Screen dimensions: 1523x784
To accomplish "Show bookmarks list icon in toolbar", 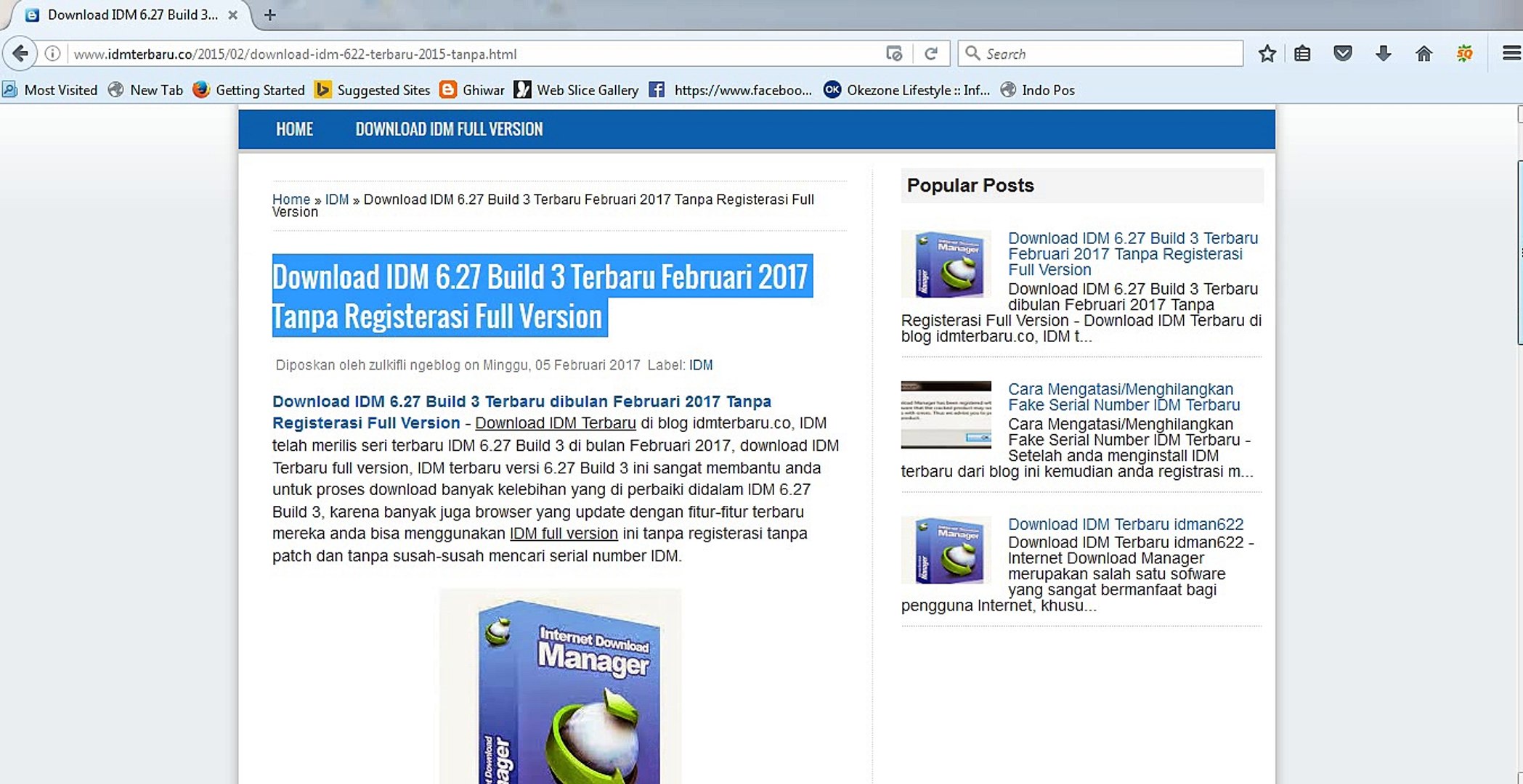I will [x=1302, y=54].
